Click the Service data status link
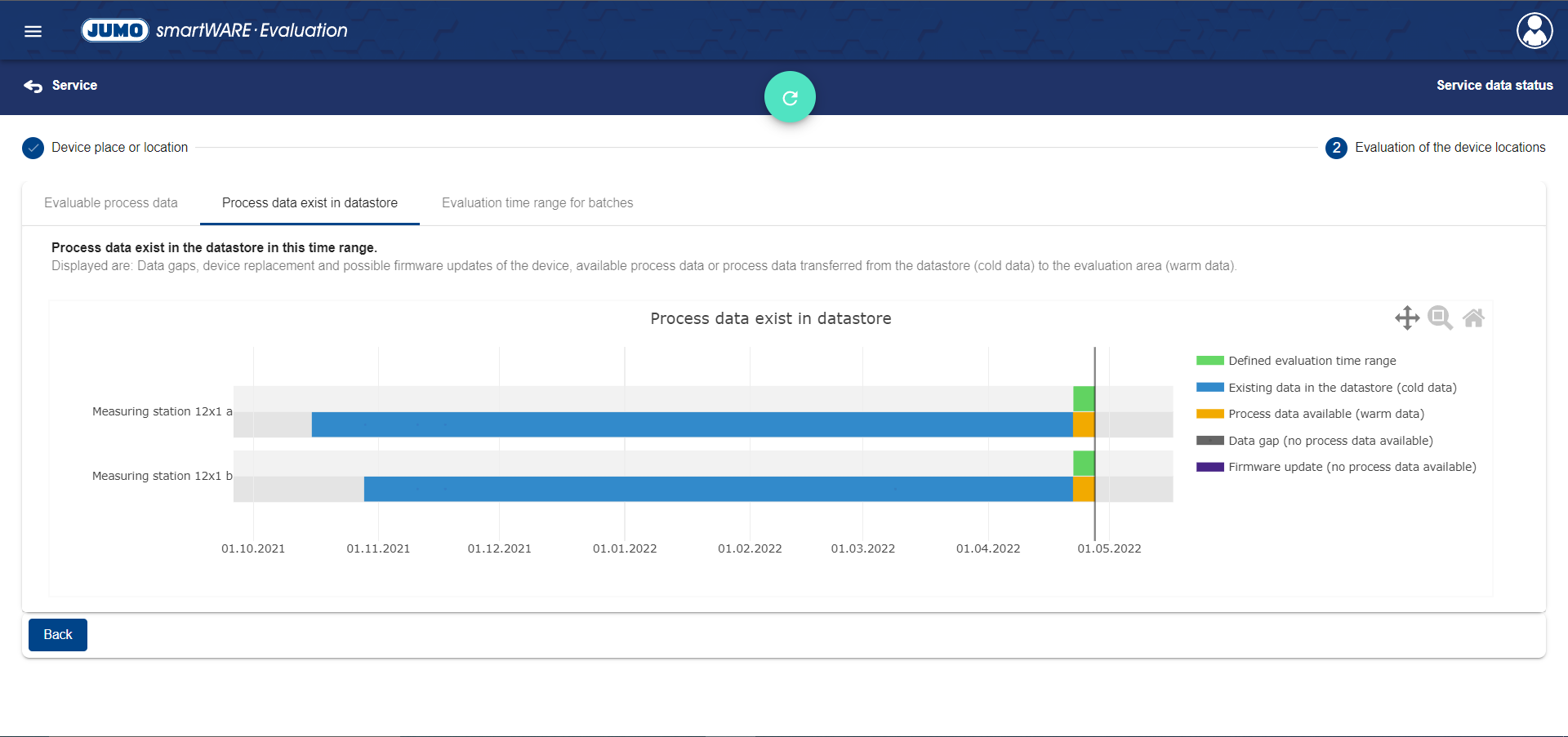The width and height of the screenshot is (1568, 737). point(1494,85)
